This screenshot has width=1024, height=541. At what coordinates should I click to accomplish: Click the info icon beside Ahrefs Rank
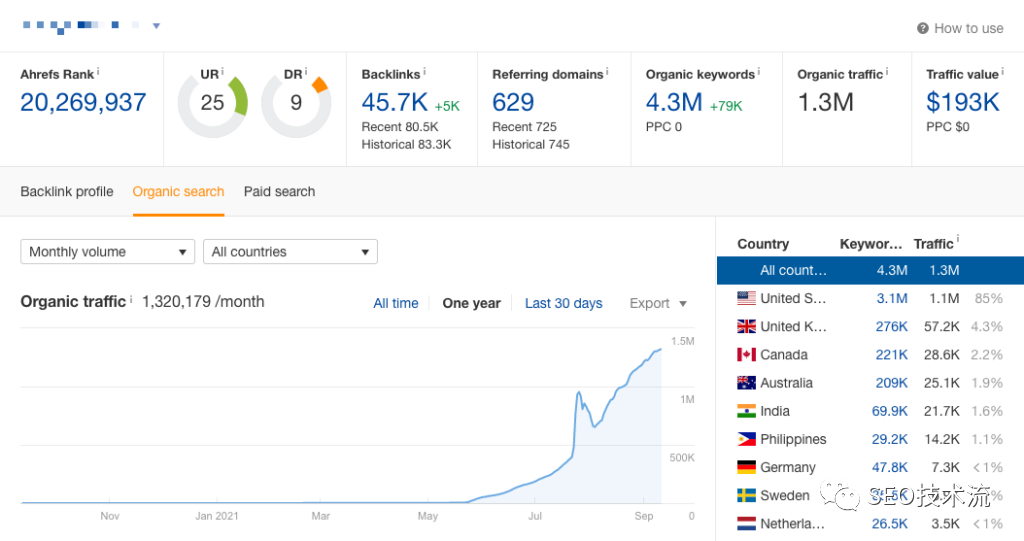click(x=98, y=73)
